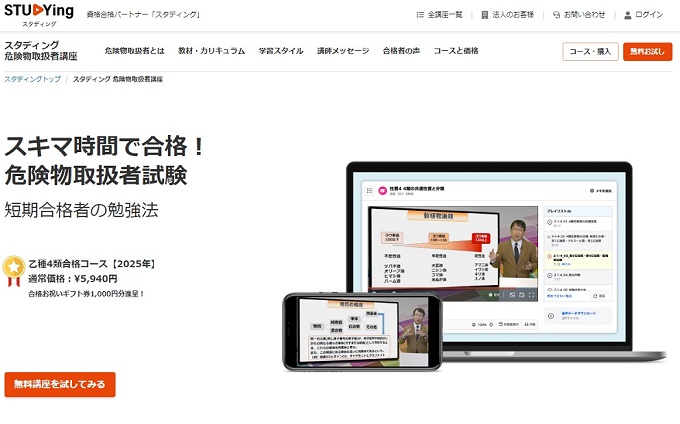The width and height of the screenshot is (680, 424).
Task: Click the お問い合わせ headset icon
Action: pyautogui.click(x=556, y=15)
